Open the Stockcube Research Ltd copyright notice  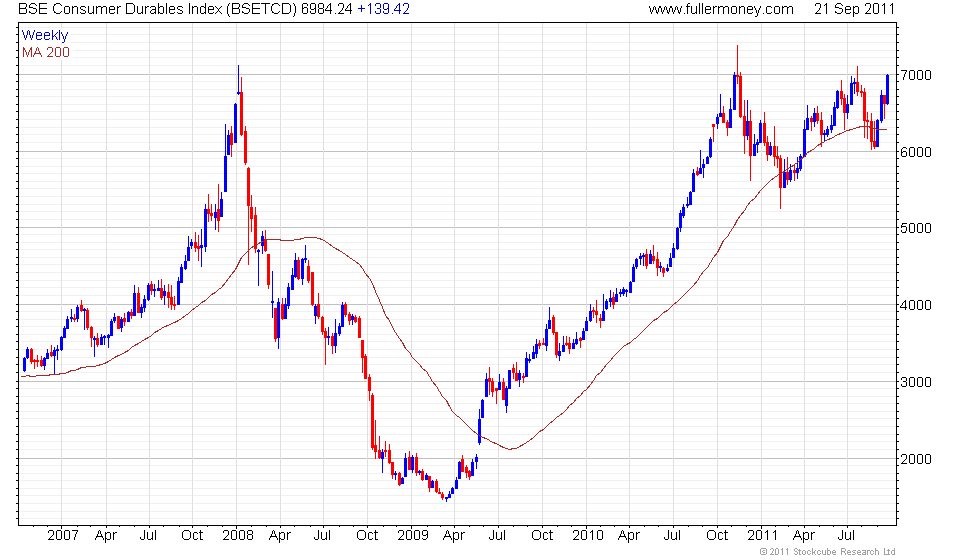(827, 551)
